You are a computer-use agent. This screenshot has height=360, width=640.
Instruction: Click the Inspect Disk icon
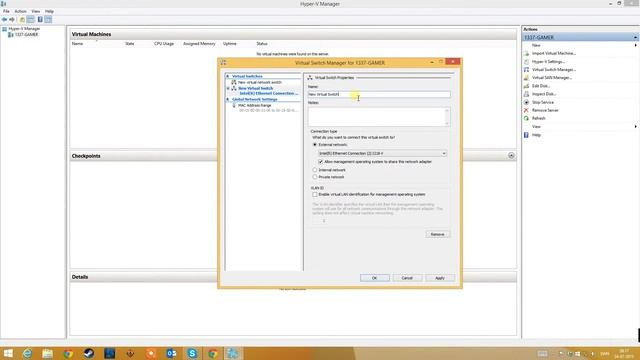click(526, 94)
